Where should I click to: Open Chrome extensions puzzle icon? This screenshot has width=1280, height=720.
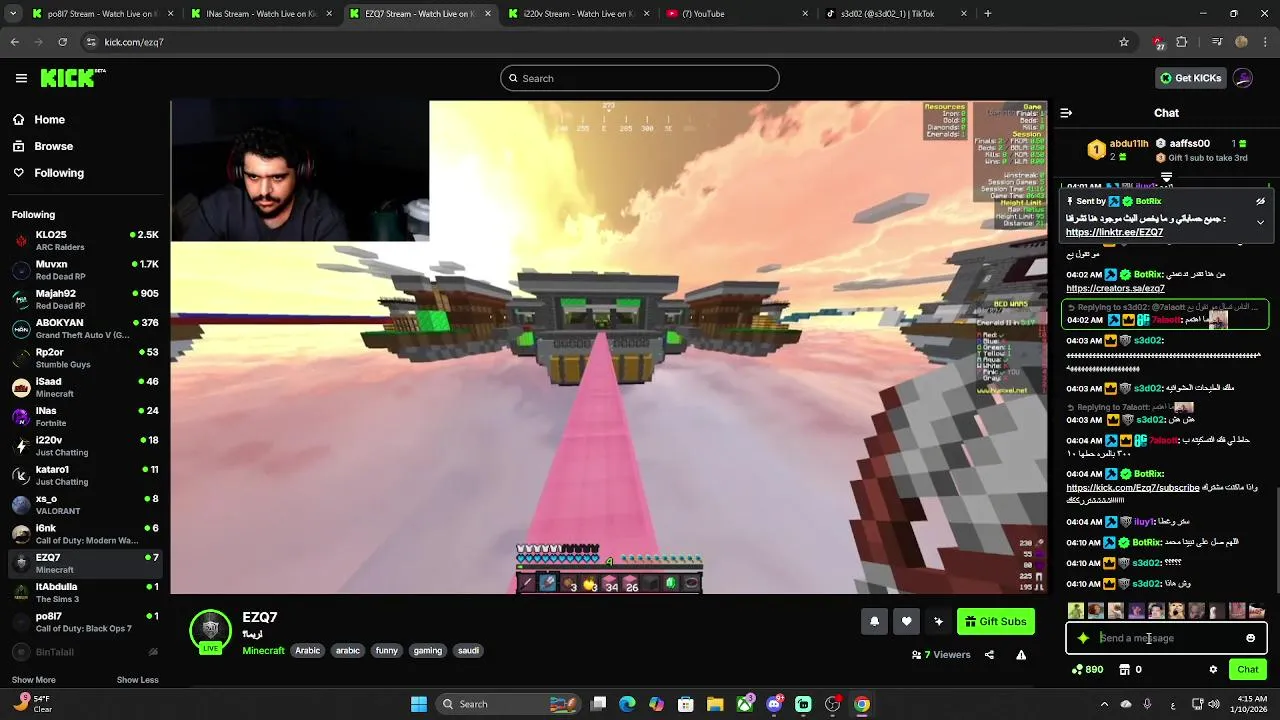pos(1182,42)
